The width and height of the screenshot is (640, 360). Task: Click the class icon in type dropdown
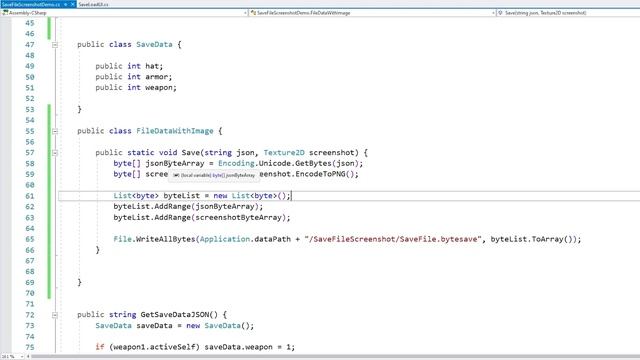(253, 13)
